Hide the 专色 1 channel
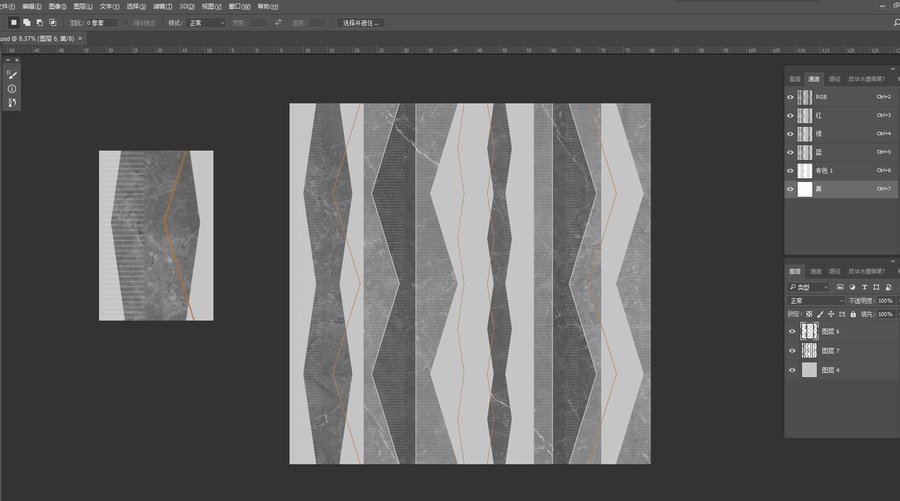Image resolution: width=900 pixels, height=501 pixels. click(790, 170)
